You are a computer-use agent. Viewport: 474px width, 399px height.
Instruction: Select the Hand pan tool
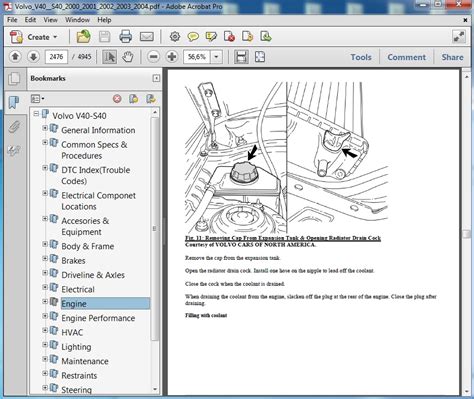point(128,57)
